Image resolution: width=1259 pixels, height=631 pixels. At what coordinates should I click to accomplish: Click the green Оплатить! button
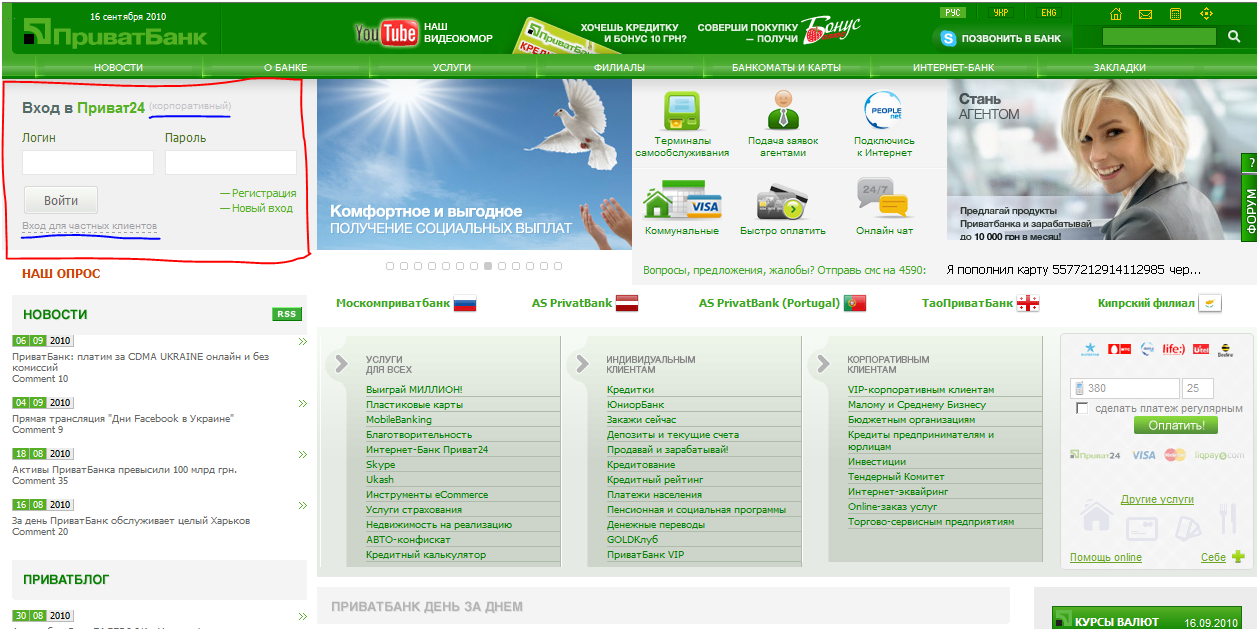[x=1176, y=425]
